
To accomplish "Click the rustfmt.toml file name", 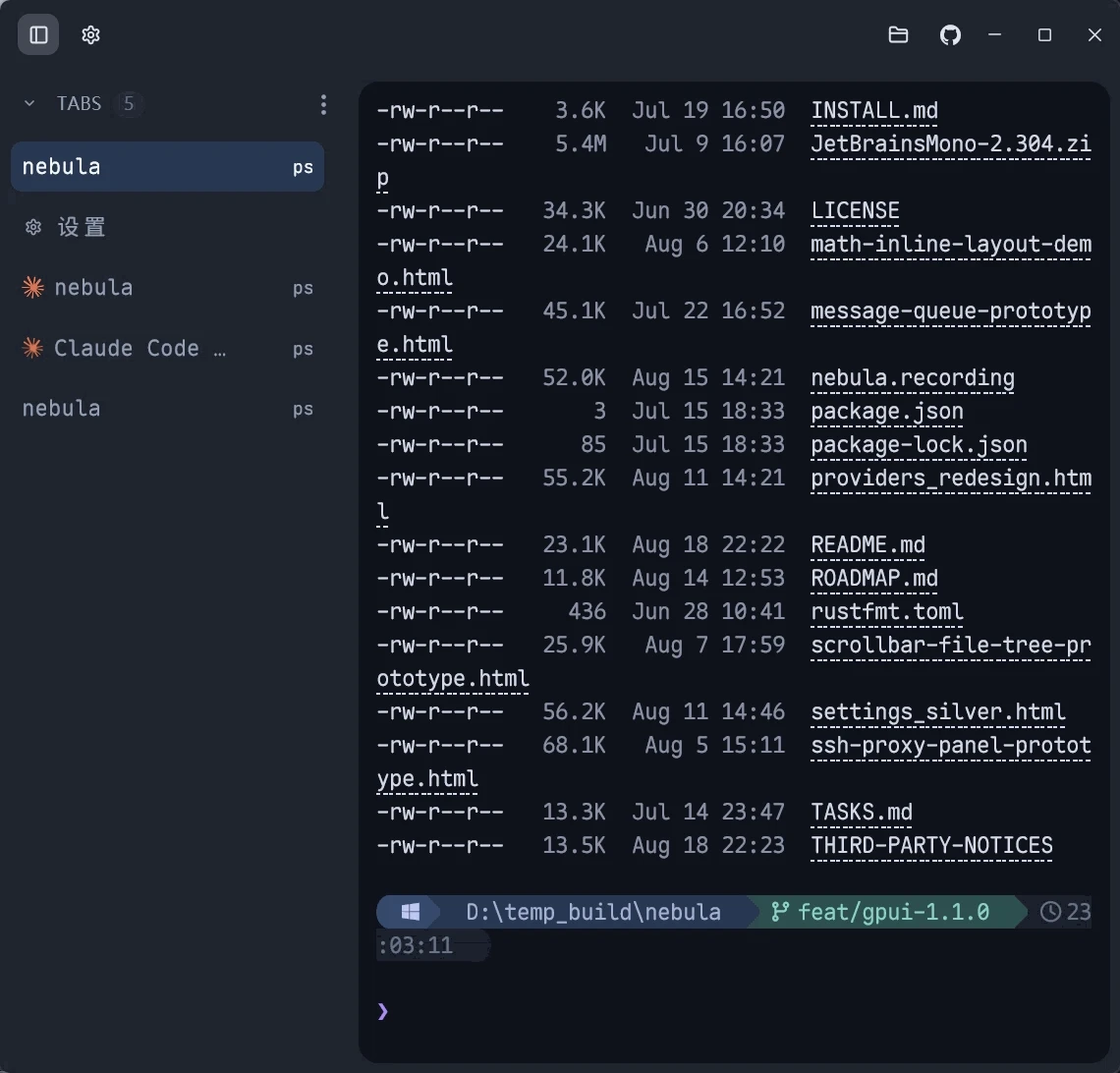I will tap(887, 612).
